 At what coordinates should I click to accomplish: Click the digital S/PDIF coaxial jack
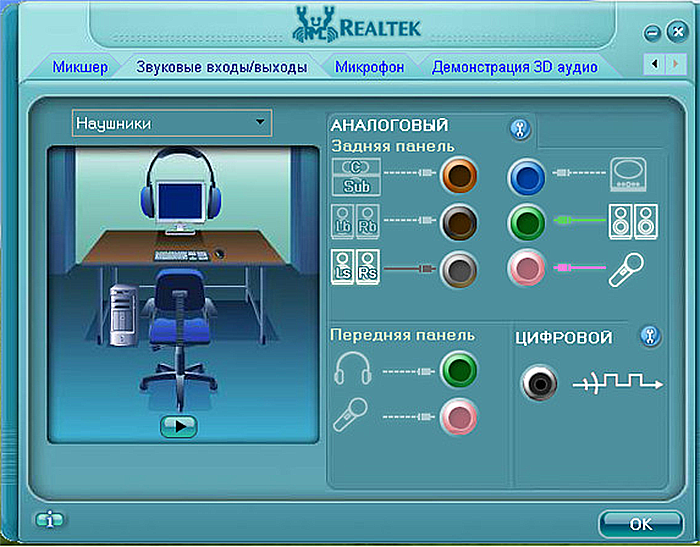(x=539, y=383)
